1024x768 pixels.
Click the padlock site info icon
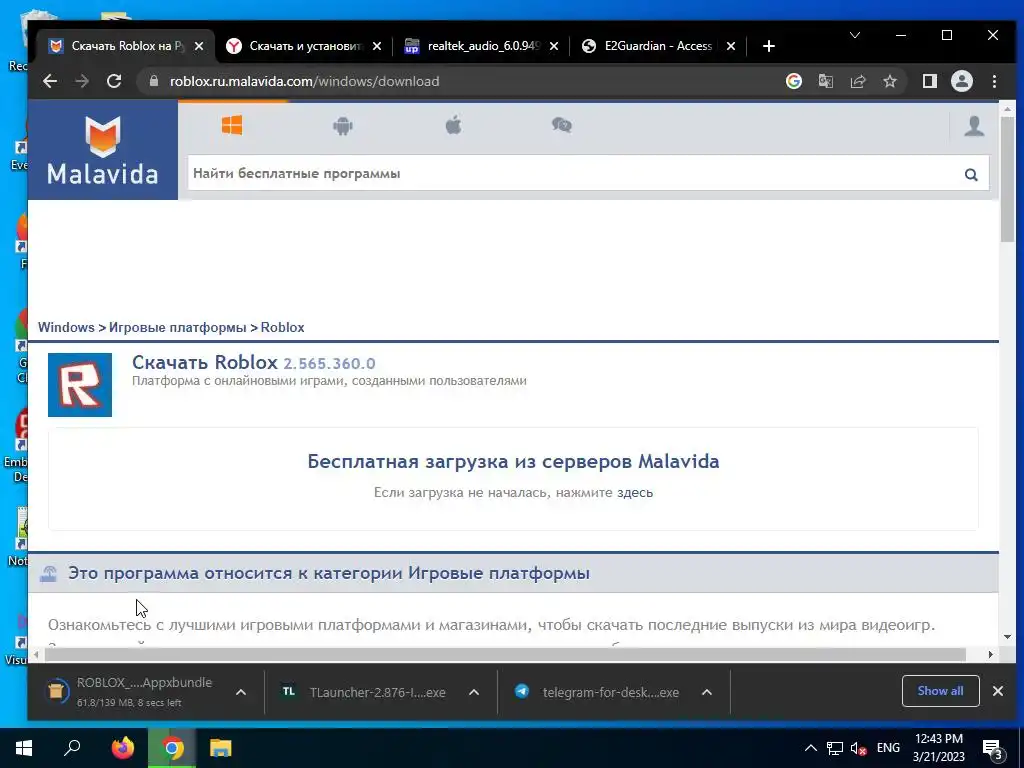(x=154, y=81)
